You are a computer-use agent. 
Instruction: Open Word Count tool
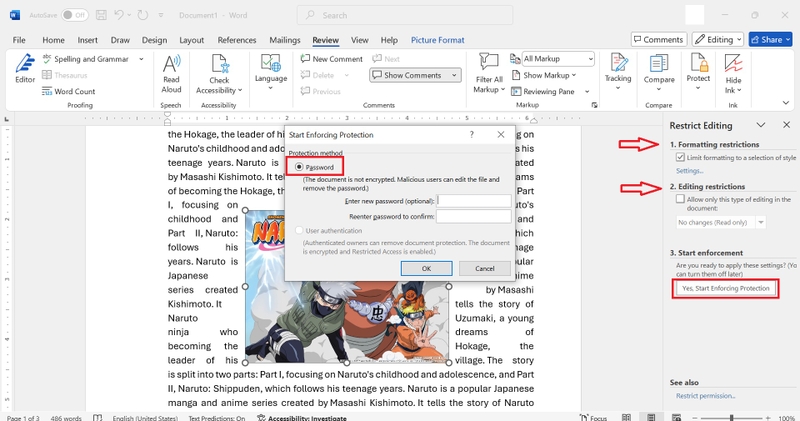click(x=69, y=91)
